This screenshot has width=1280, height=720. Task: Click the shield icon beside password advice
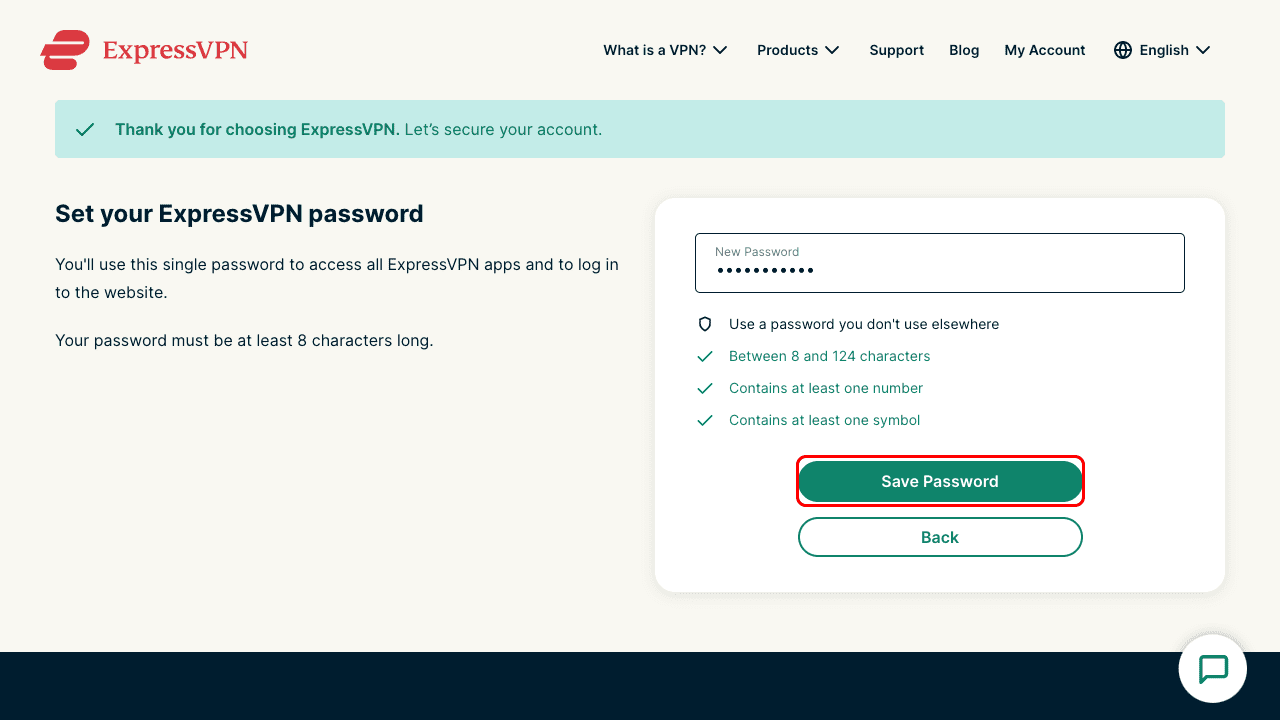(704, 324)
